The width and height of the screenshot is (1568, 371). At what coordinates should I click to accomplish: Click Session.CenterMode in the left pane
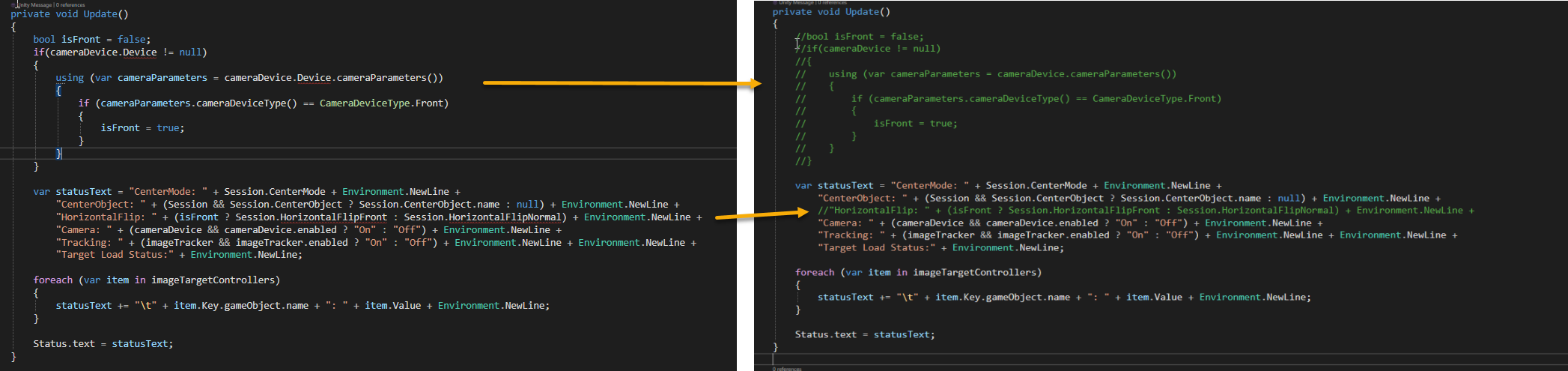pyautogui.click(x=274, y=192)
